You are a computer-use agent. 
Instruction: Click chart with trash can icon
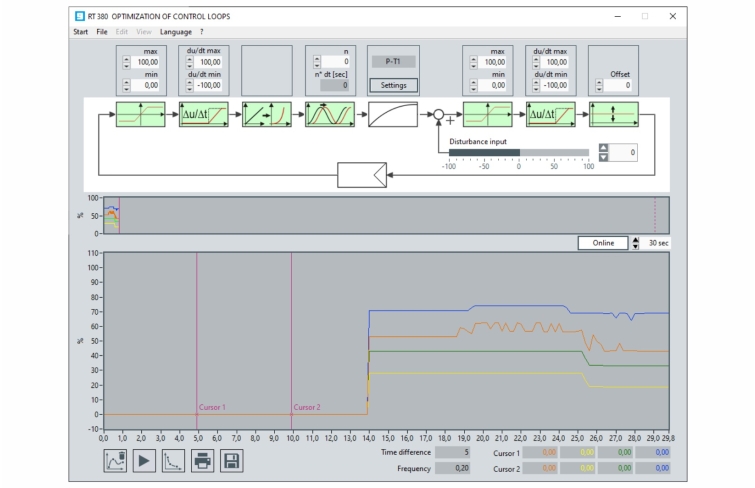click(x=115, y=461)
